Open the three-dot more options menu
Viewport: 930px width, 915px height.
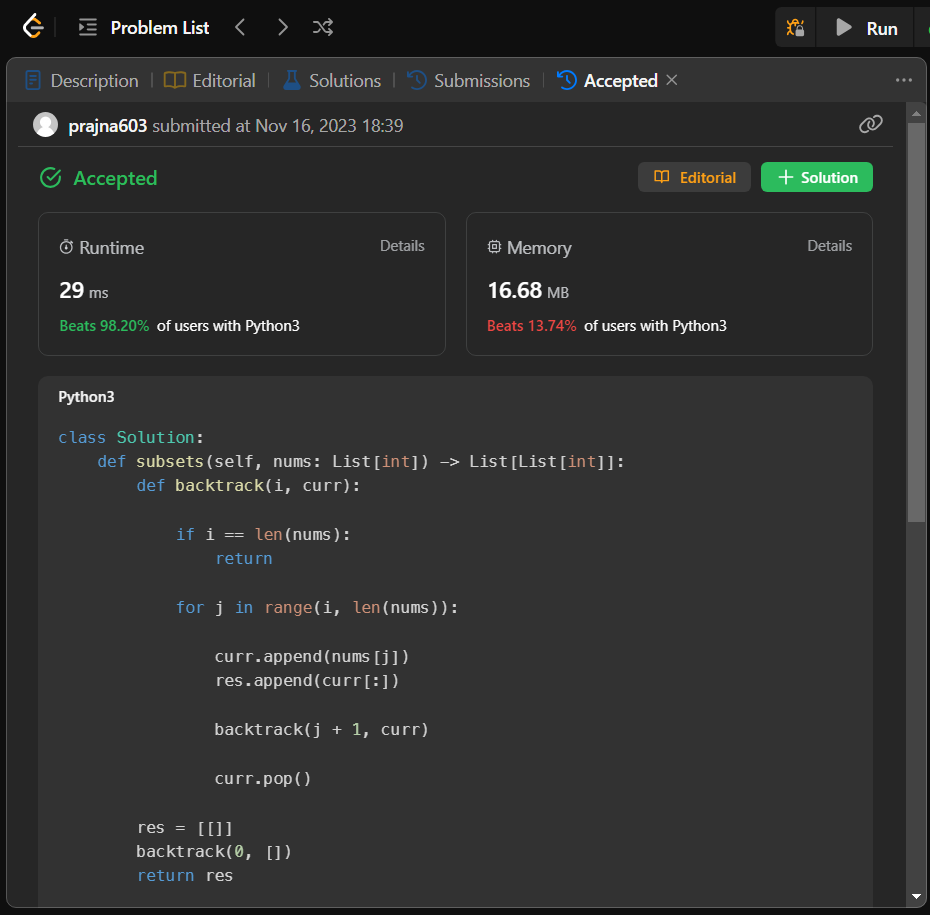[x=904, y=80]
